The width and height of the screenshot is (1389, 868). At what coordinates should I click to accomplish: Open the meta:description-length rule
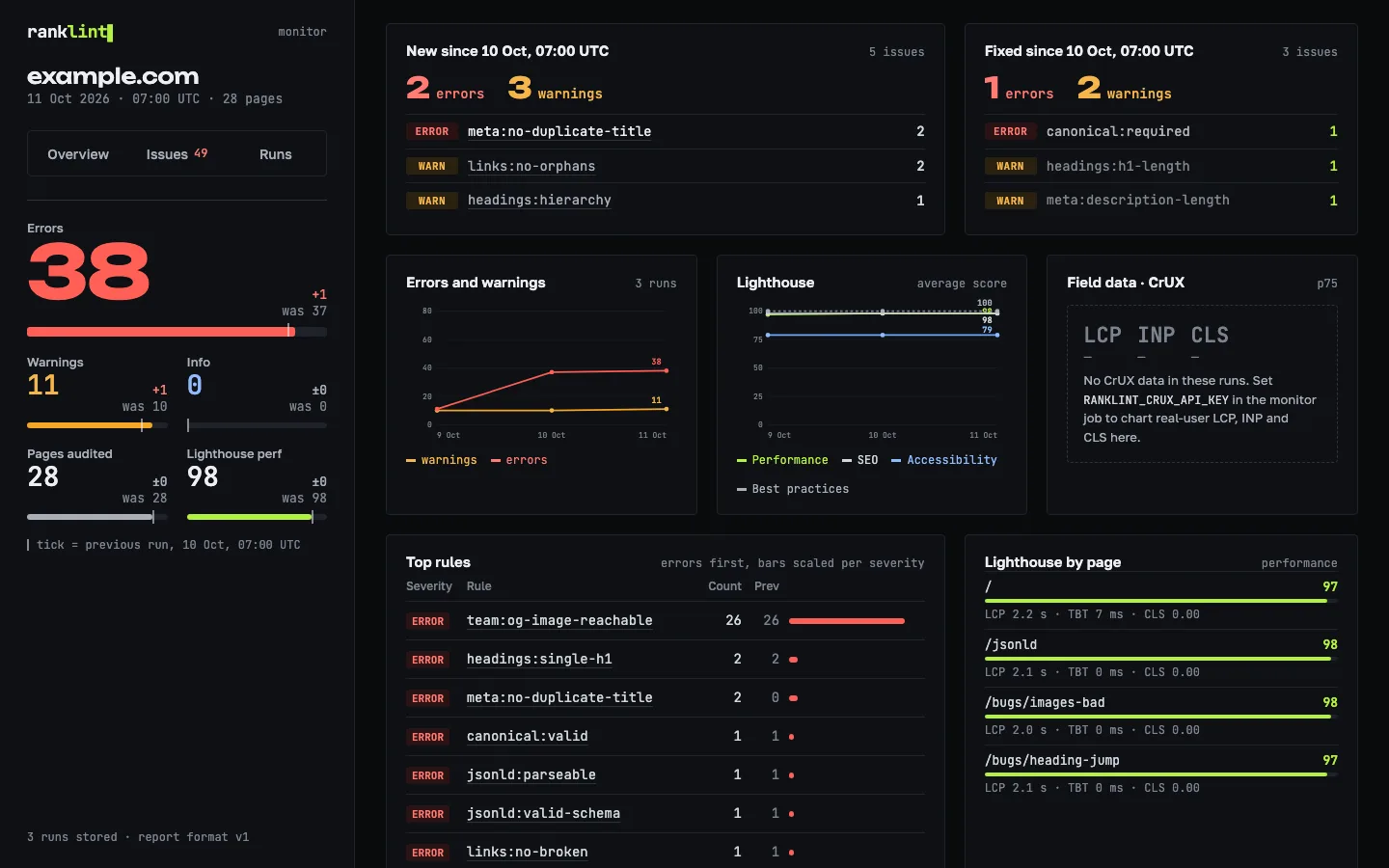click(x=1138, y=200)
